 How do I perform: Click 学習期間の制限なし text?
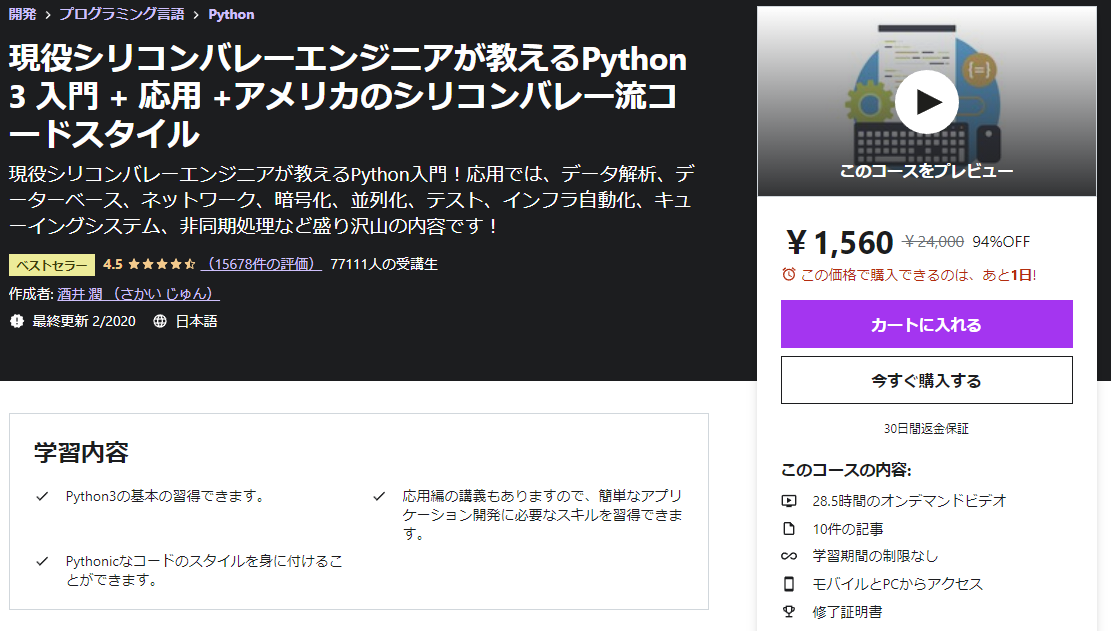click(x=875, y=556)
